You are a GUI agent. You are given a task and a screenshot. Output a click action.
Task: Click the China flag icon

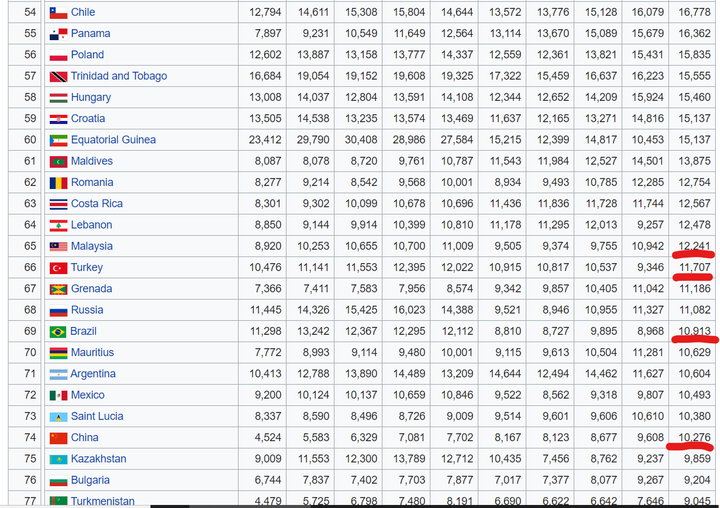pyautogui.click(x=58, y=438)
